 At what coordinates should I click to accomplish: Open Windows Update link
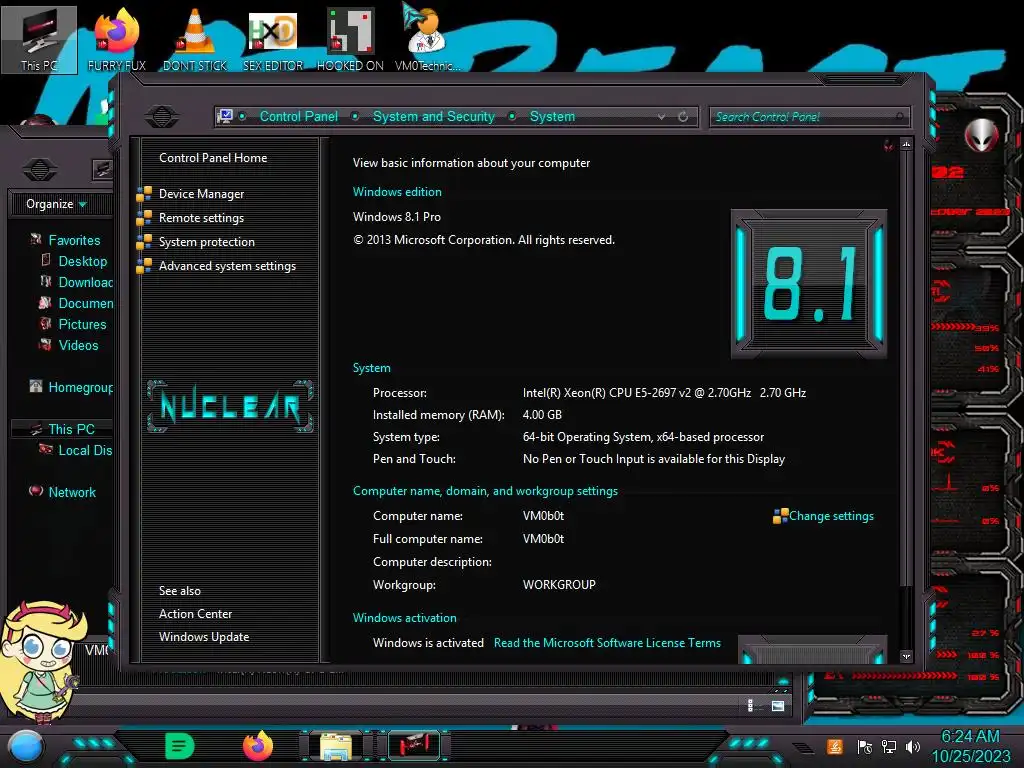tap(204, 637)
